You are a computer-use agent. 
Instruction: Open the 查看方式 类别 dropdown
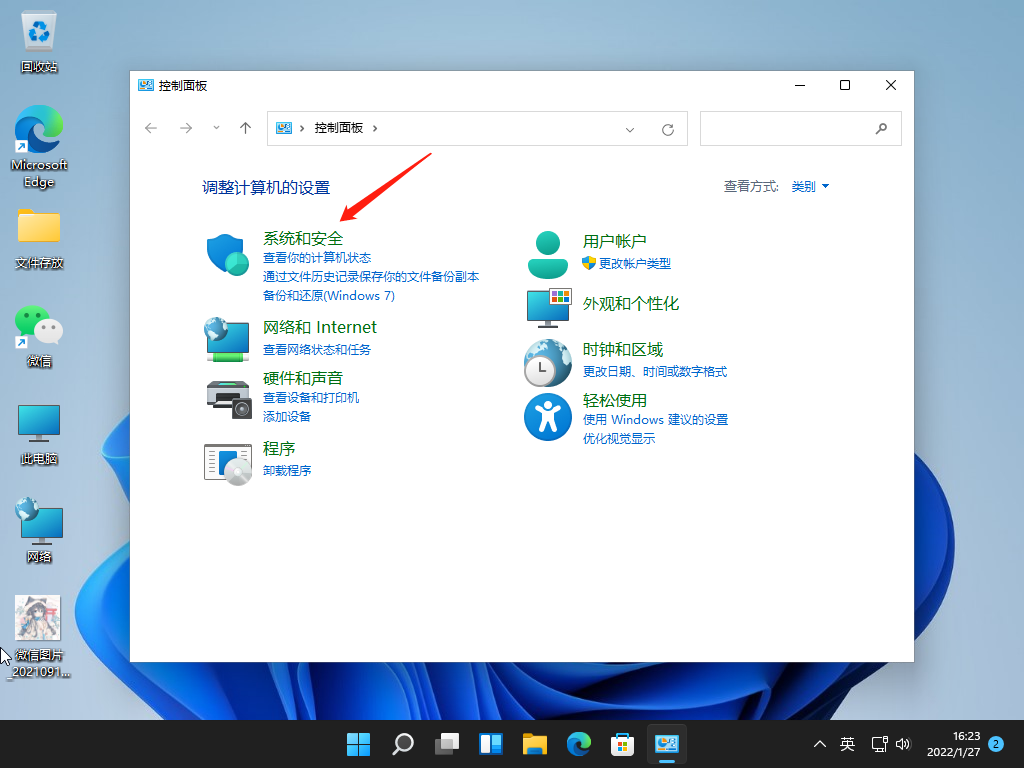[810, 185]
